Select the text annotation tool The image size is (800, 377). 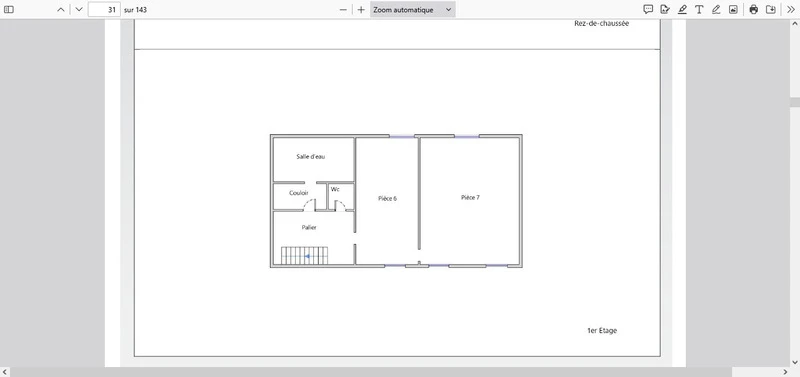pos(699,9)
